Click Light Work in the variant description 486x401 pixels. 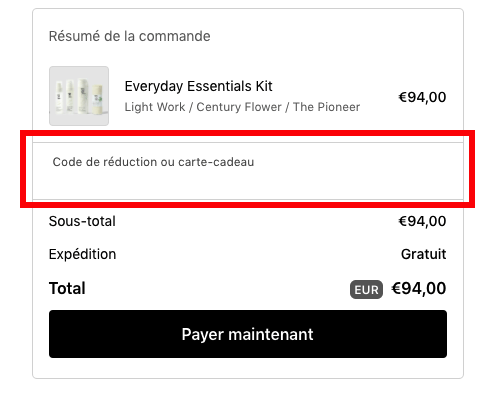155,107
